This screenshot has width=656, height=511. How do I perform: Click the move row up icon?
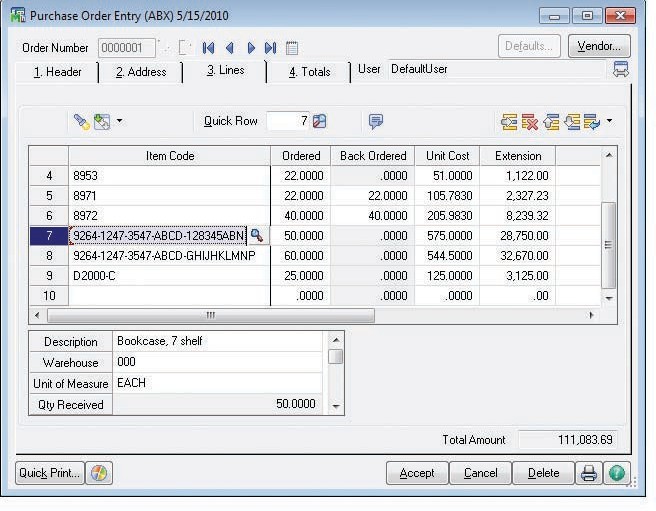coord(551,122)
